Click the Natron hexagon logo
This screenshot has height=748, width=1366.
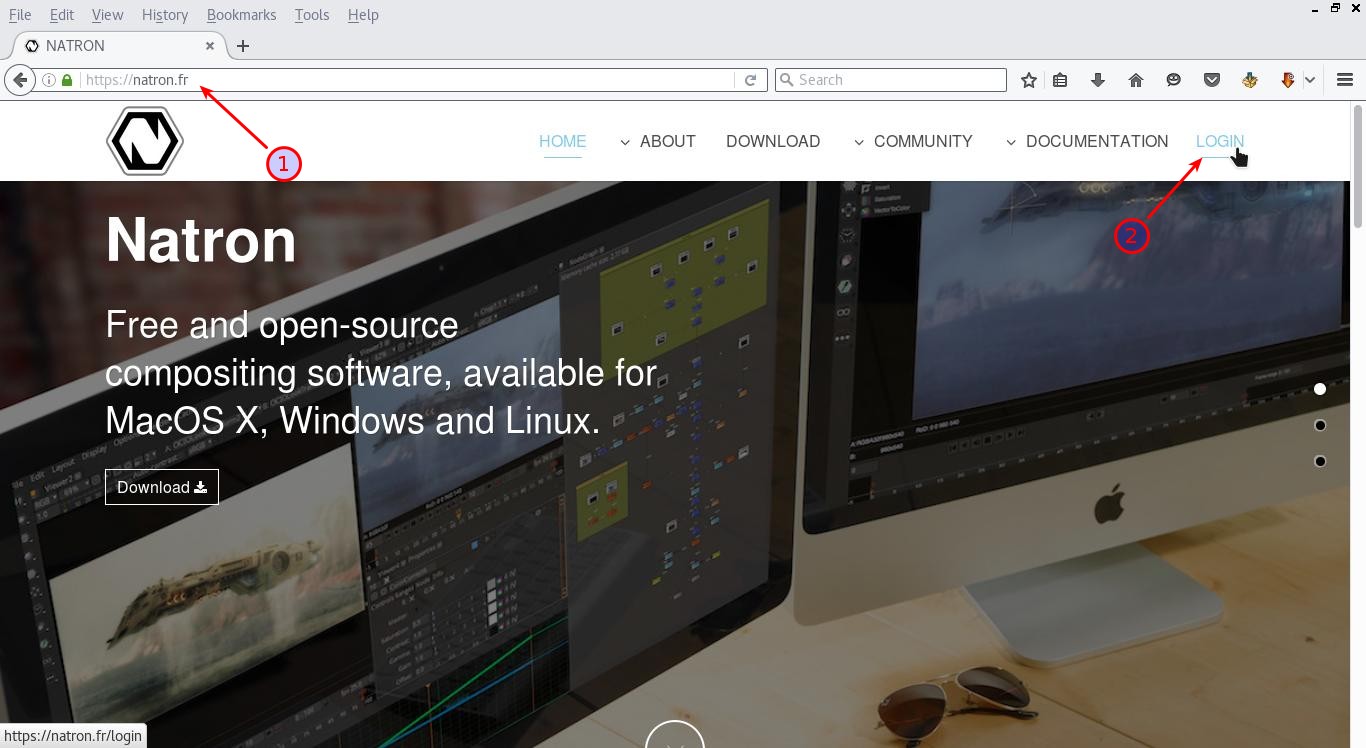pos(144,140)
